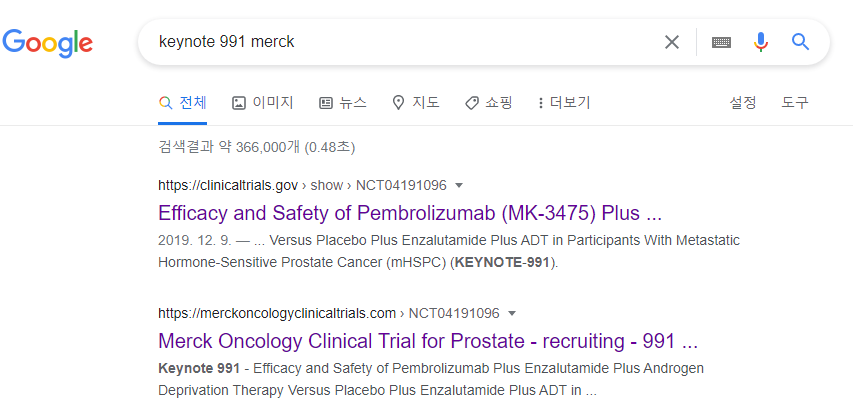Click the merckoncologyclinicaltrials.com URL breadcrumb

pyautogui.click(x=329, y=314)
